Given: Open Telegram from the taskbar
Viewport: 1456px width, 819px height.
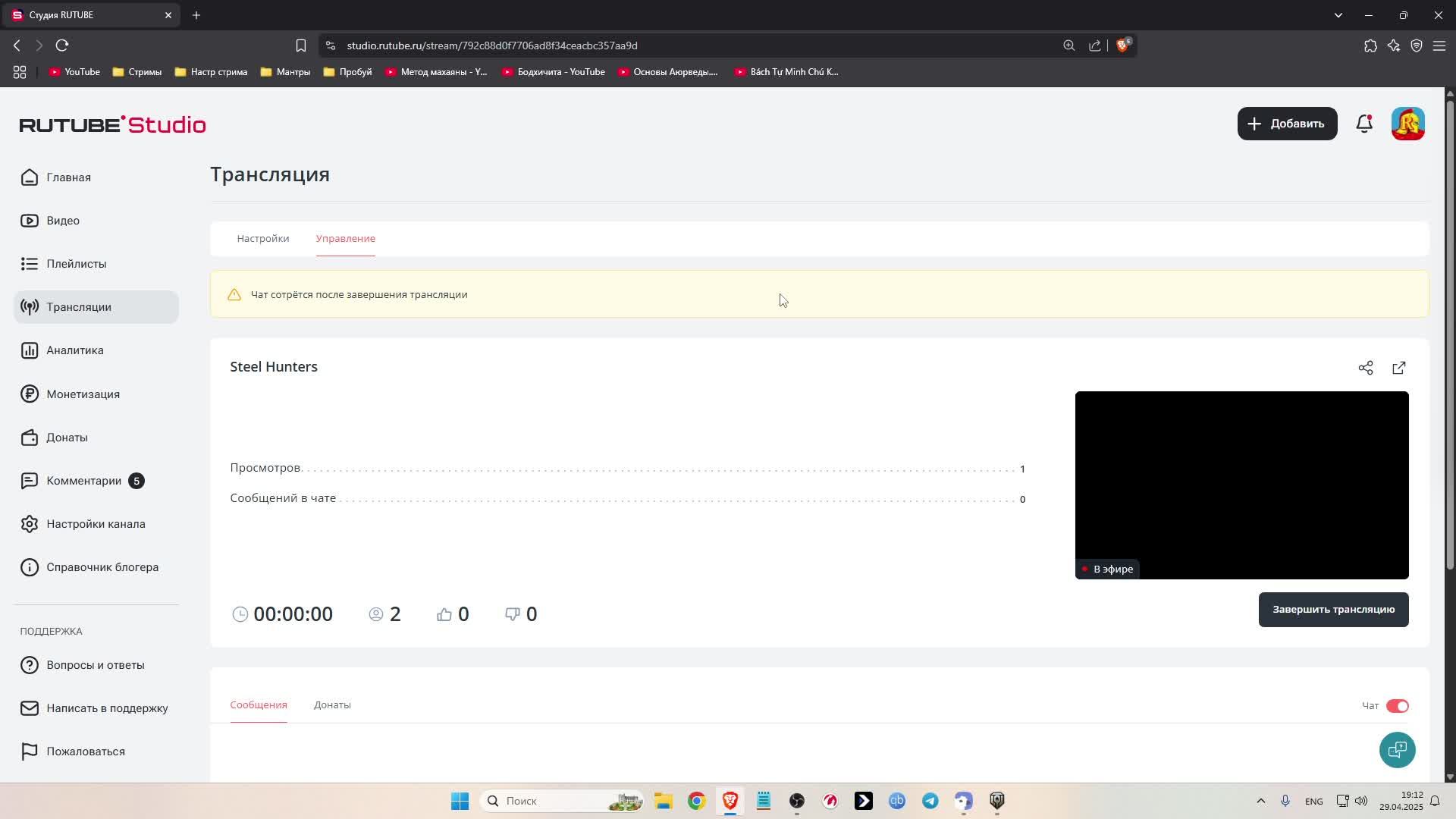Looking at the screenshot, I should 930,801.
